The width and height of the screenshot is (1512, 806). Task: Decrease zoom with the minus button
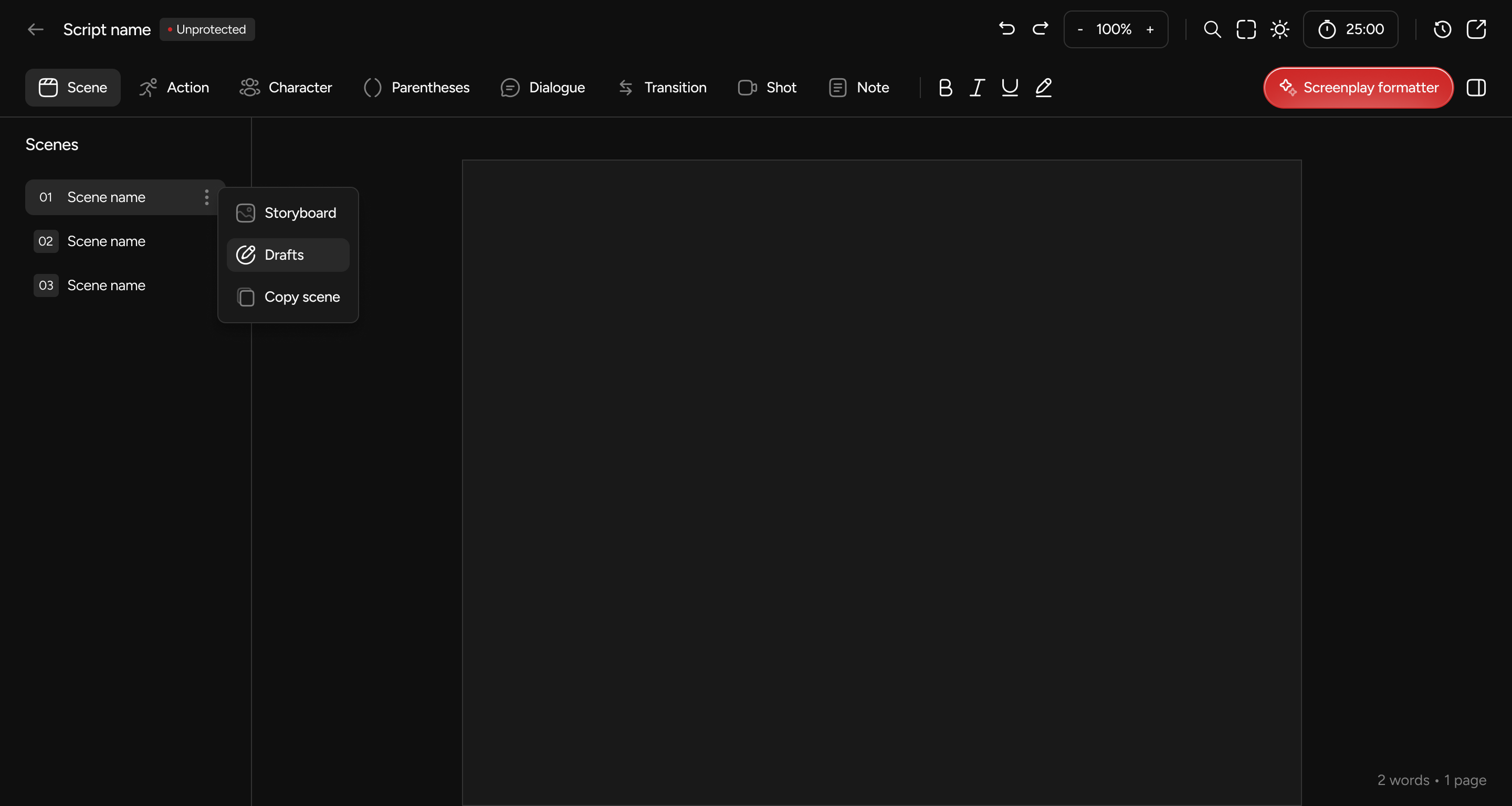pyautogui.click(x=1080, y=29)
